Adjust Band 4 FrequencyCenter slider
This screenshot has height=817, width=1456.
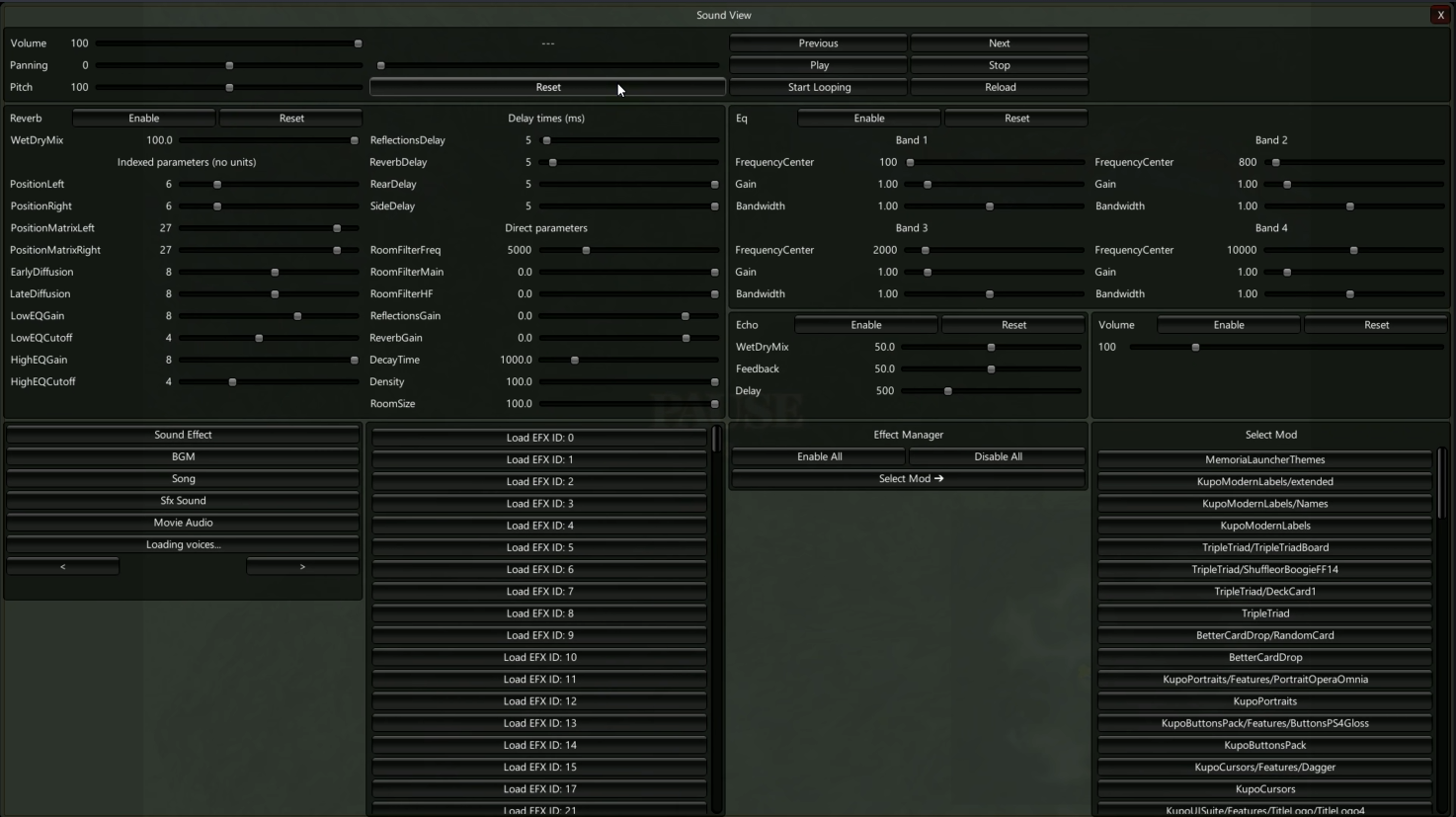(1354, 250)
